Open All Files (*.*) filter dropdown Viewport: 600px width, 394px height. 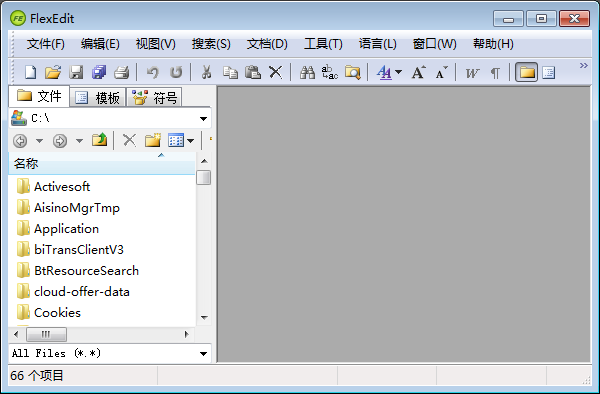[x=203, y=353]
